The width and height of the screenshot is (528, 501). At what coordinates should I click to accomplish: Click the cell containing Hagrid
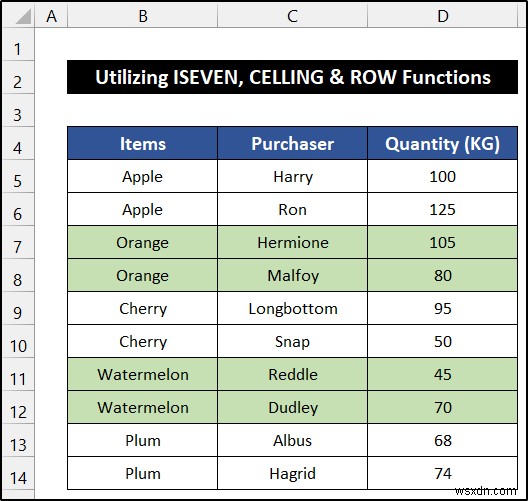pos(292,473)
